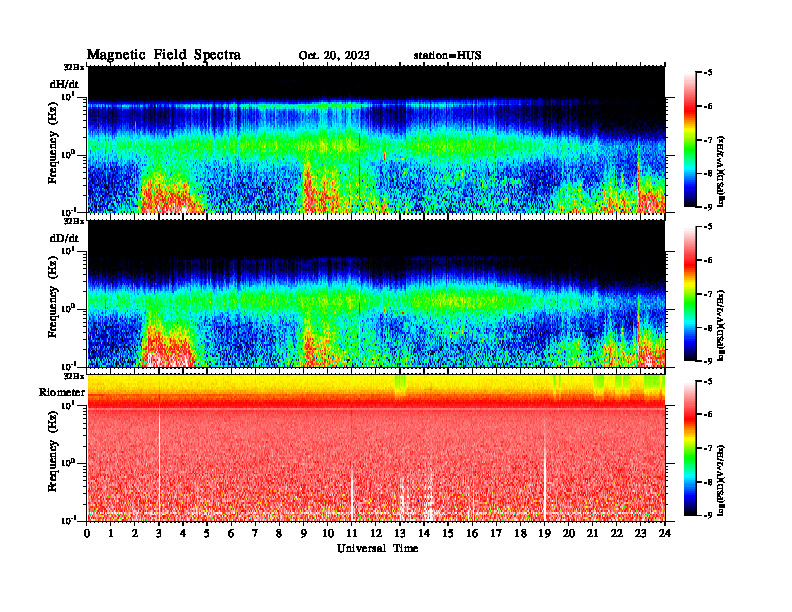Click the log(PSD) label beside dD/dt color bar
The image size is (792, 612).
pyautogui.click(x=722, y=325)
